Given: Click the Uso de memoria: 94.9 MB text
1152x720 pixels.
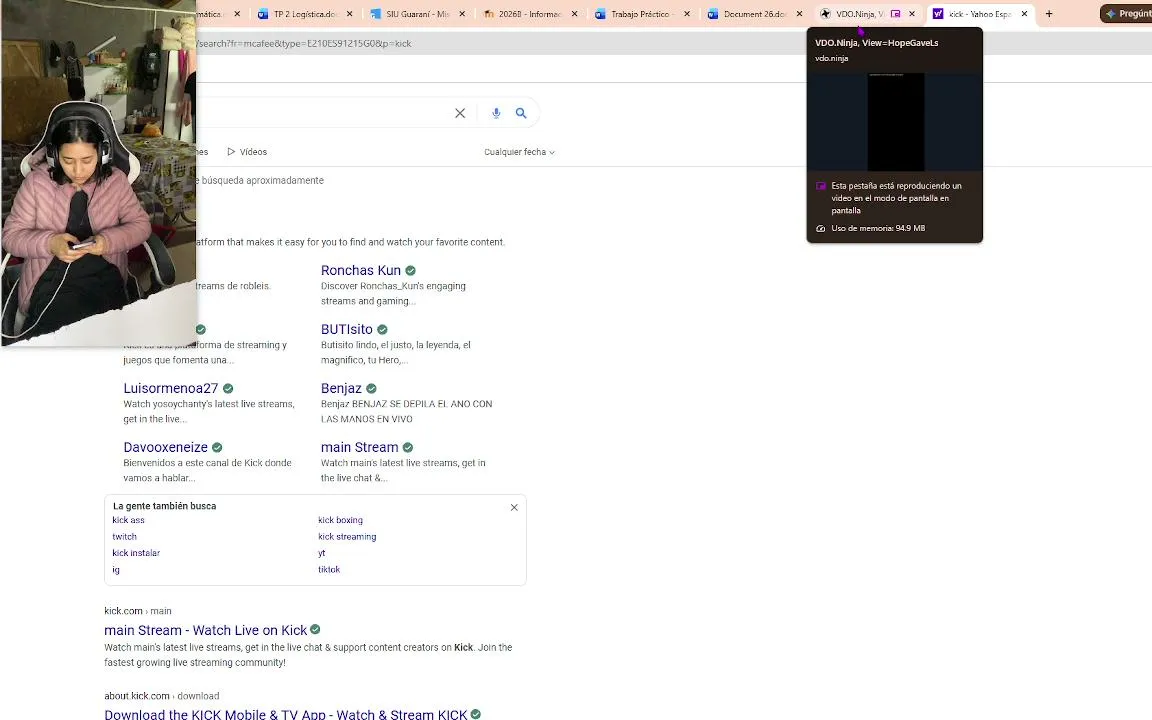Looking at the screenshot, I should point(878,228).
